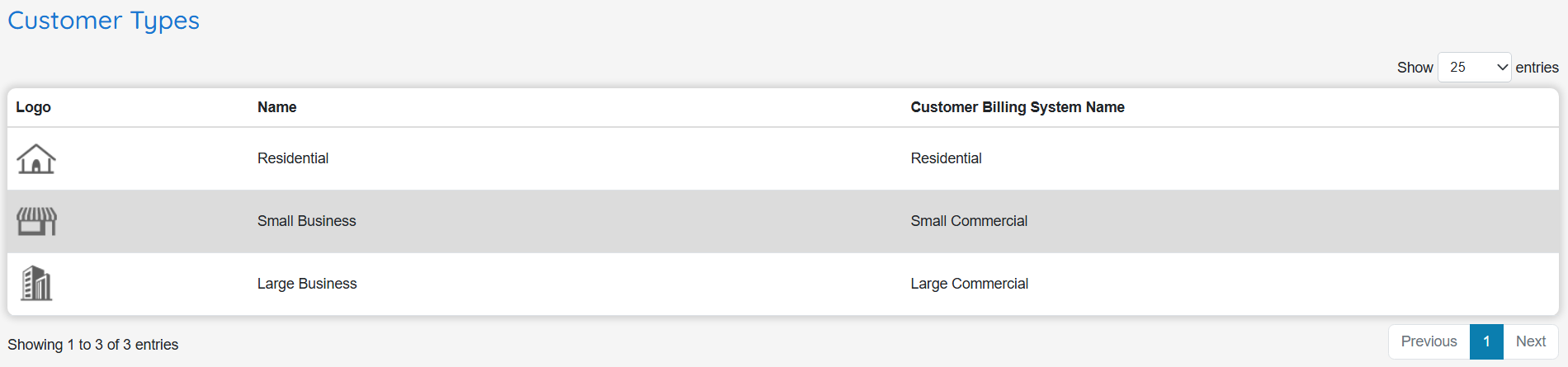Sort by the Name column header
Viewport: 1568px width, 367px height.
pyautogui.click(x=277, y=107)
